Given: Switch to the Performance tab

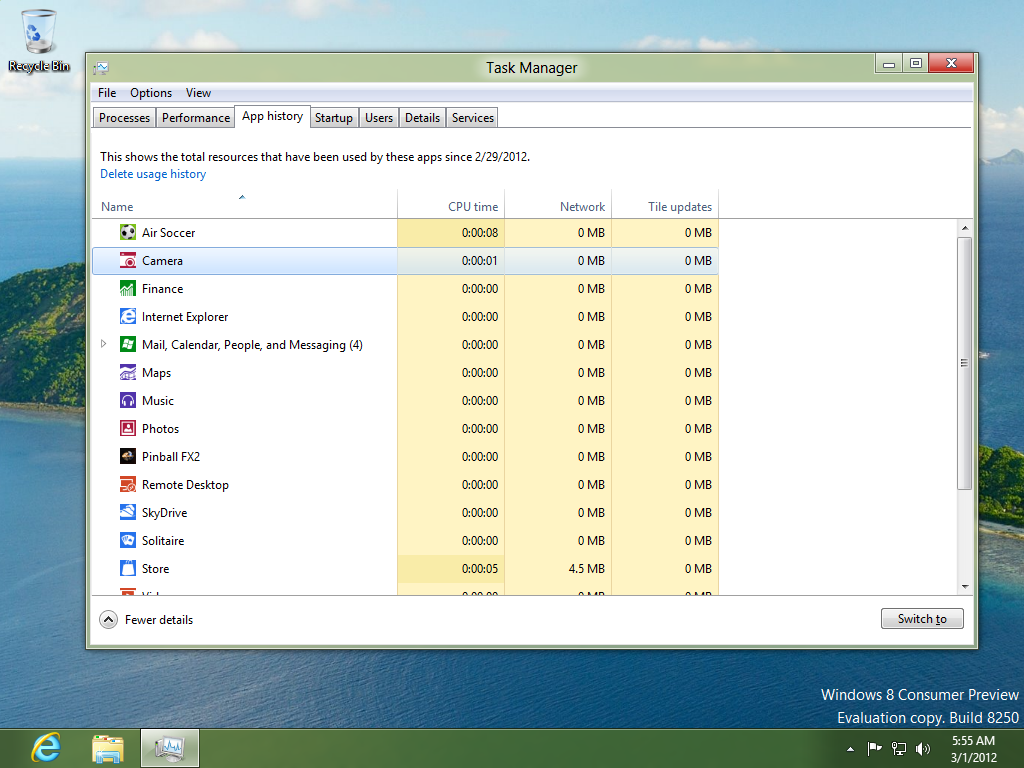Looking at the screenshot, I should 195,117.
